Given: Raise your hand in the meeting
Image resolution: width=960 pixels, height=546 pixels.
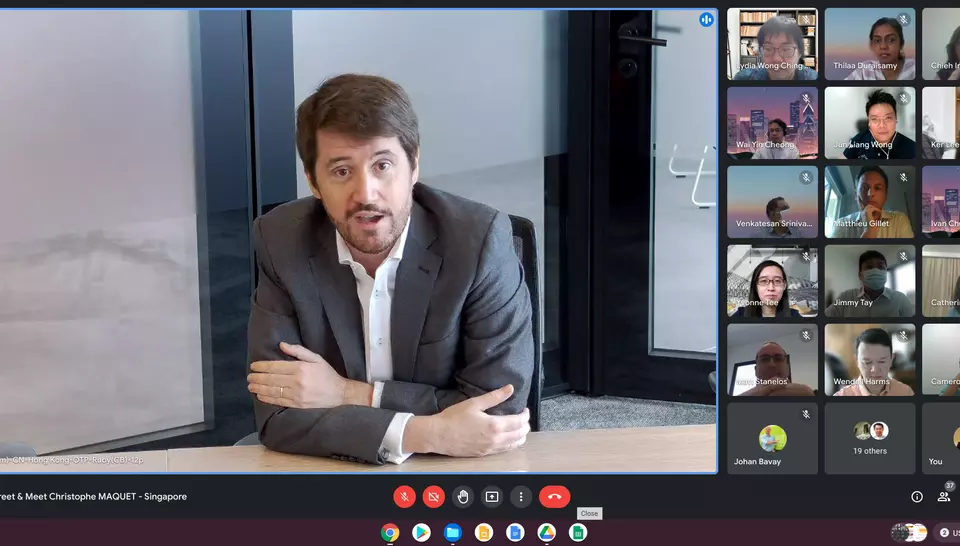Looking at the screenshot, I should tap(462, 496).
